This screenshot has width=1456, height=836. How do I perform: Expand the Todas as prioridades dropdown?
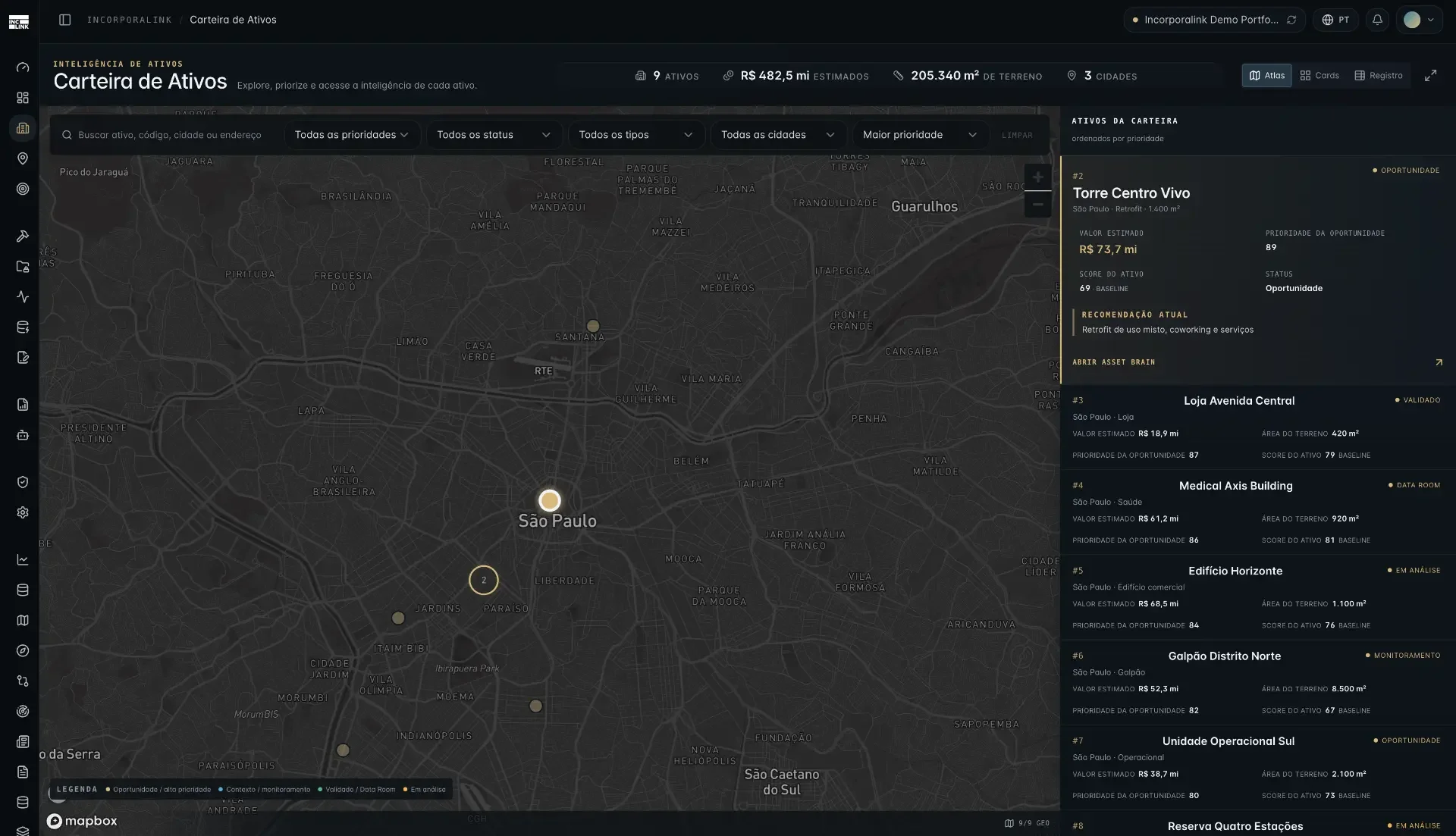pyautogui.click(x=351, y=135)
